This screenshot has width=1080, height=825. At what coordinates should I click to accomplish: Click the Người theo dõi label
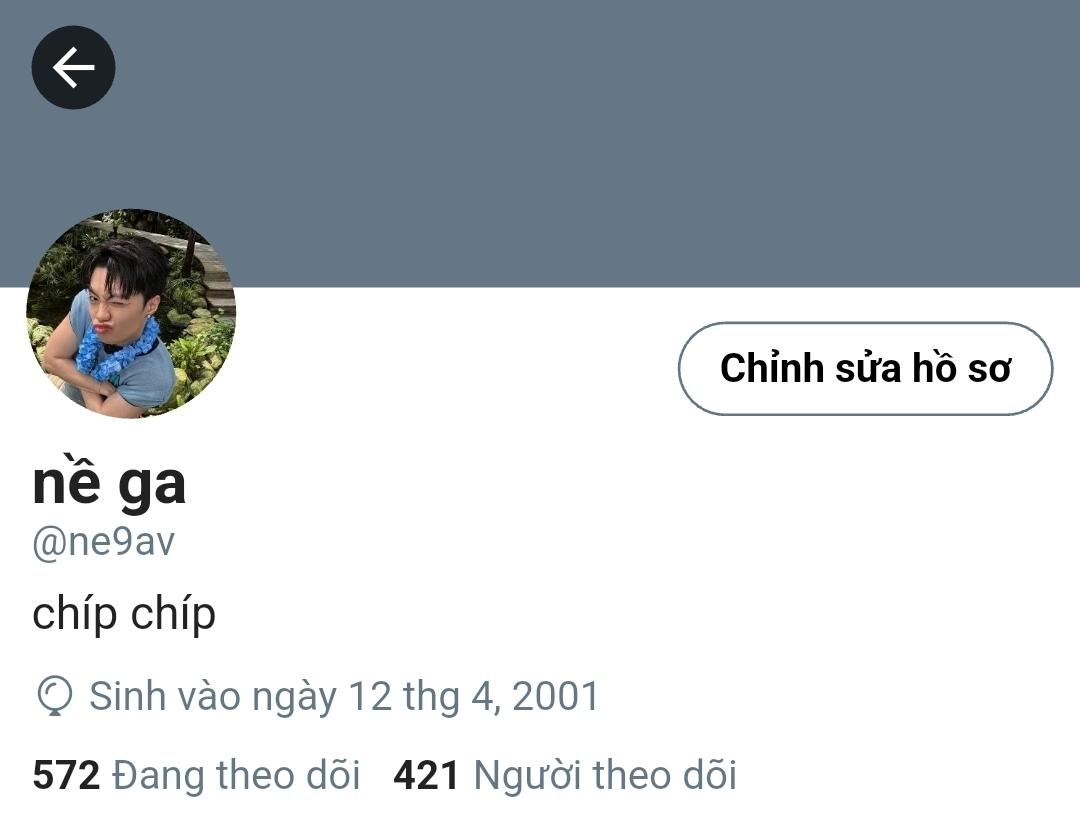click(605, 775)
